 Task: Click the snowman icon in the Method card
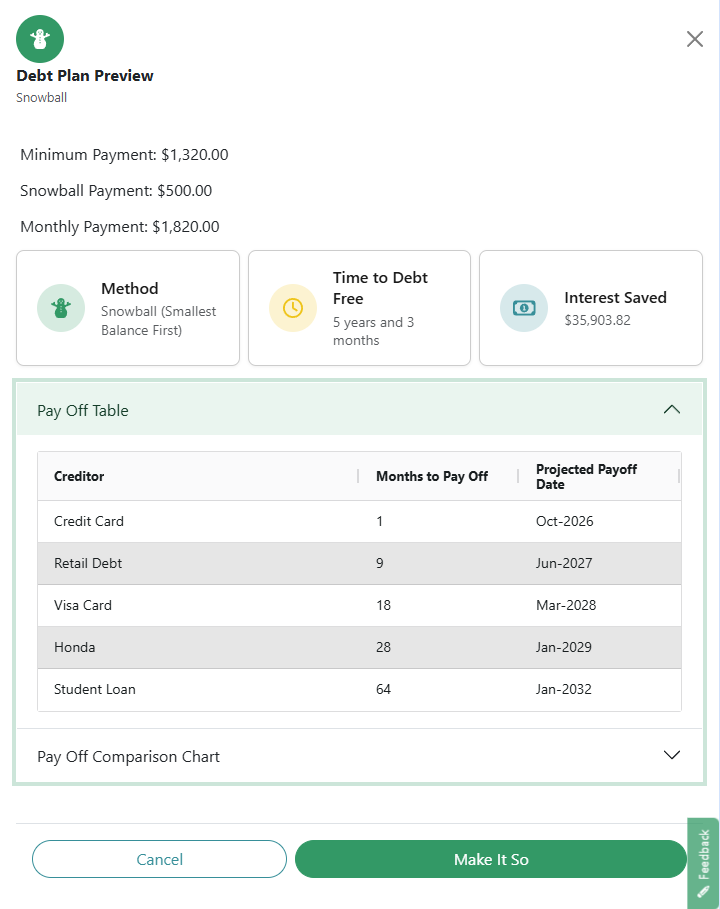tap(61, 308)
